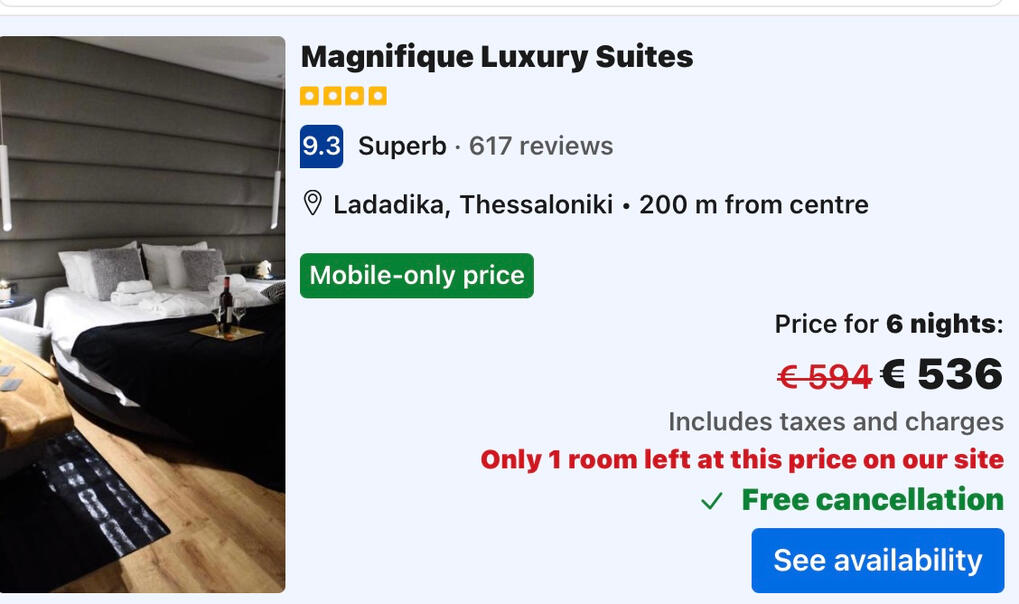Click the second yellow star icon
1019x604 pixels.
pos(332,97)
